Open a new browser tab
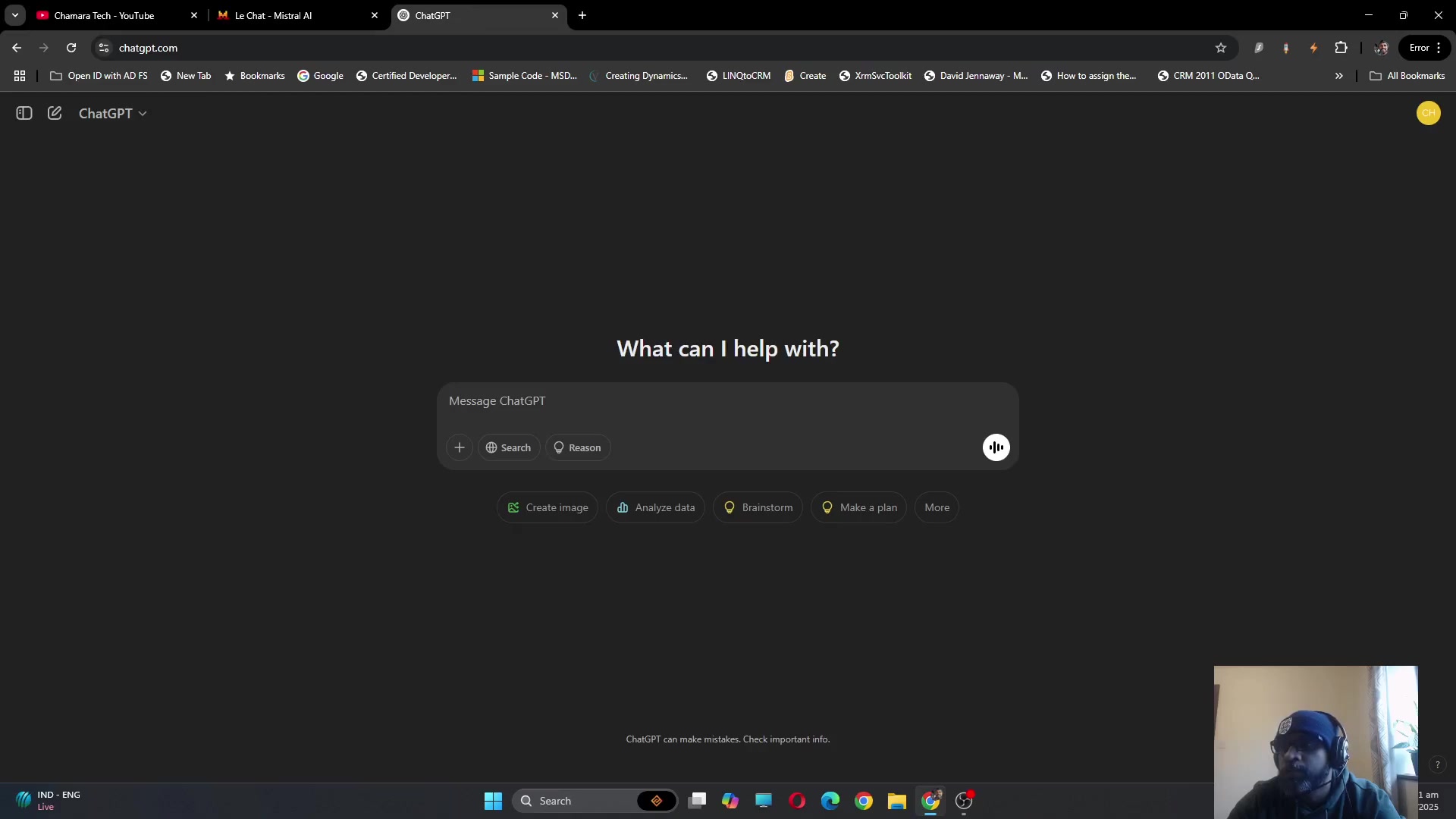This screenshot has width=1456, height=819. point(582,15)
